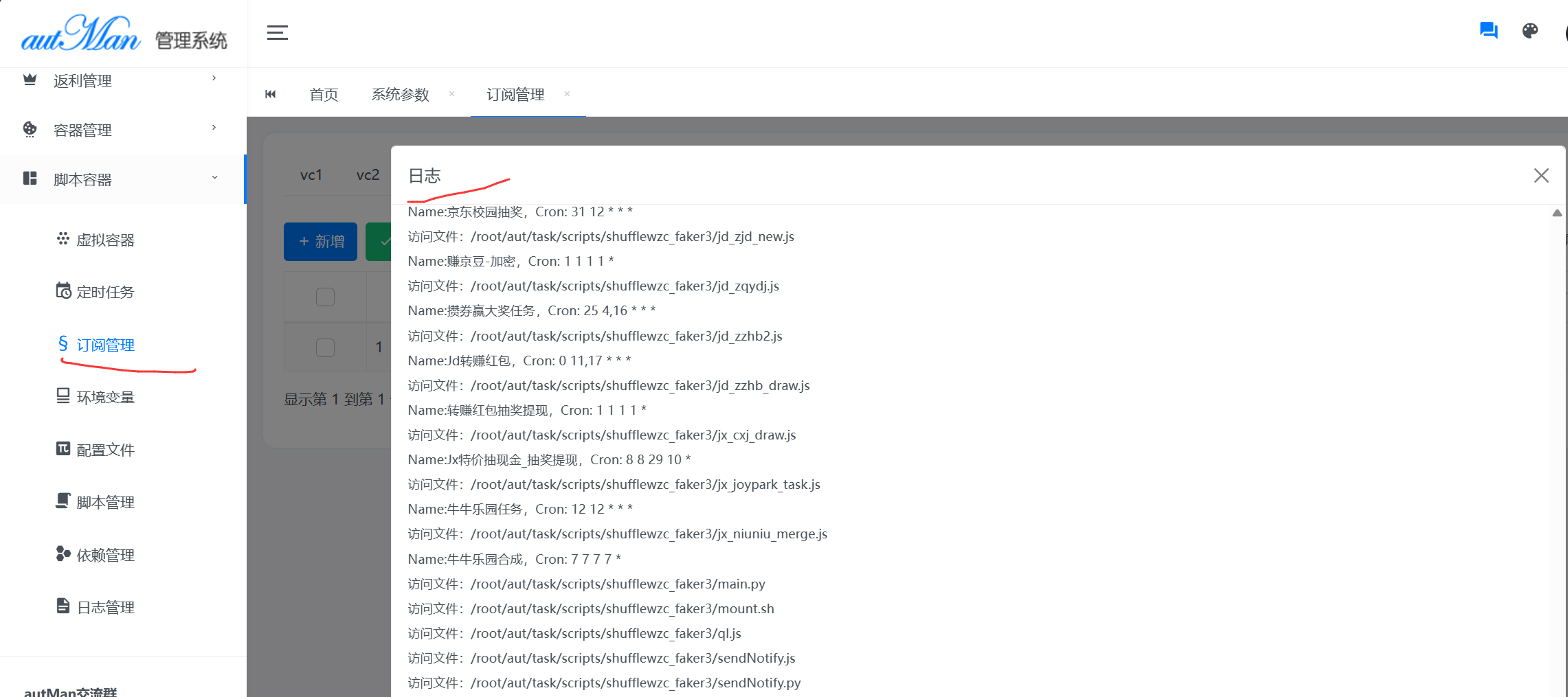Click the autMan logo
Screen dimensions: 1568x697
(x=81, y=33)
